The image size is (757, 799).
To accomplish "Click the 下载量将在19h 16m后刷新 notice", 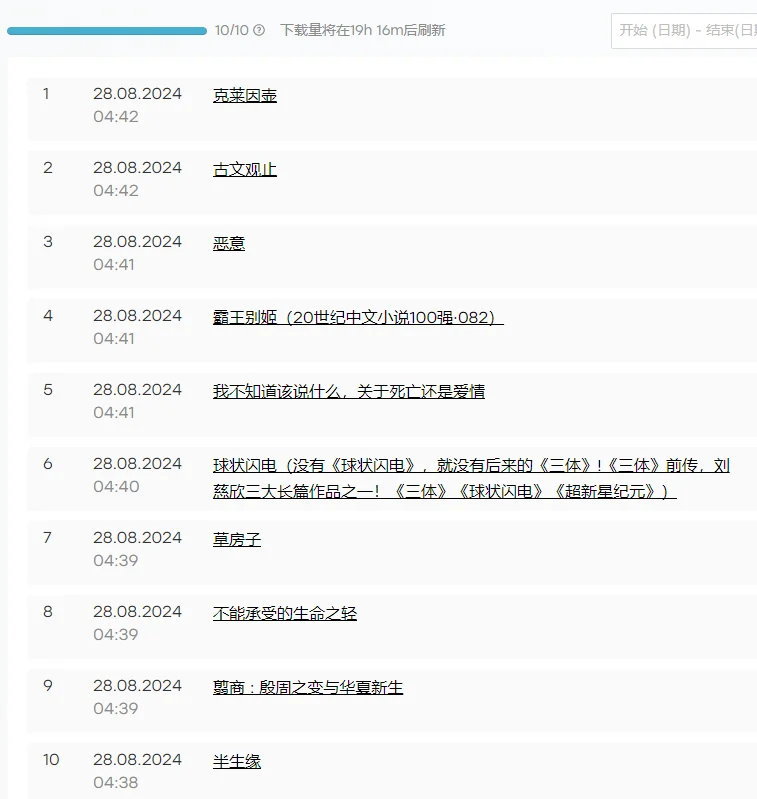I will pos(363,31).
